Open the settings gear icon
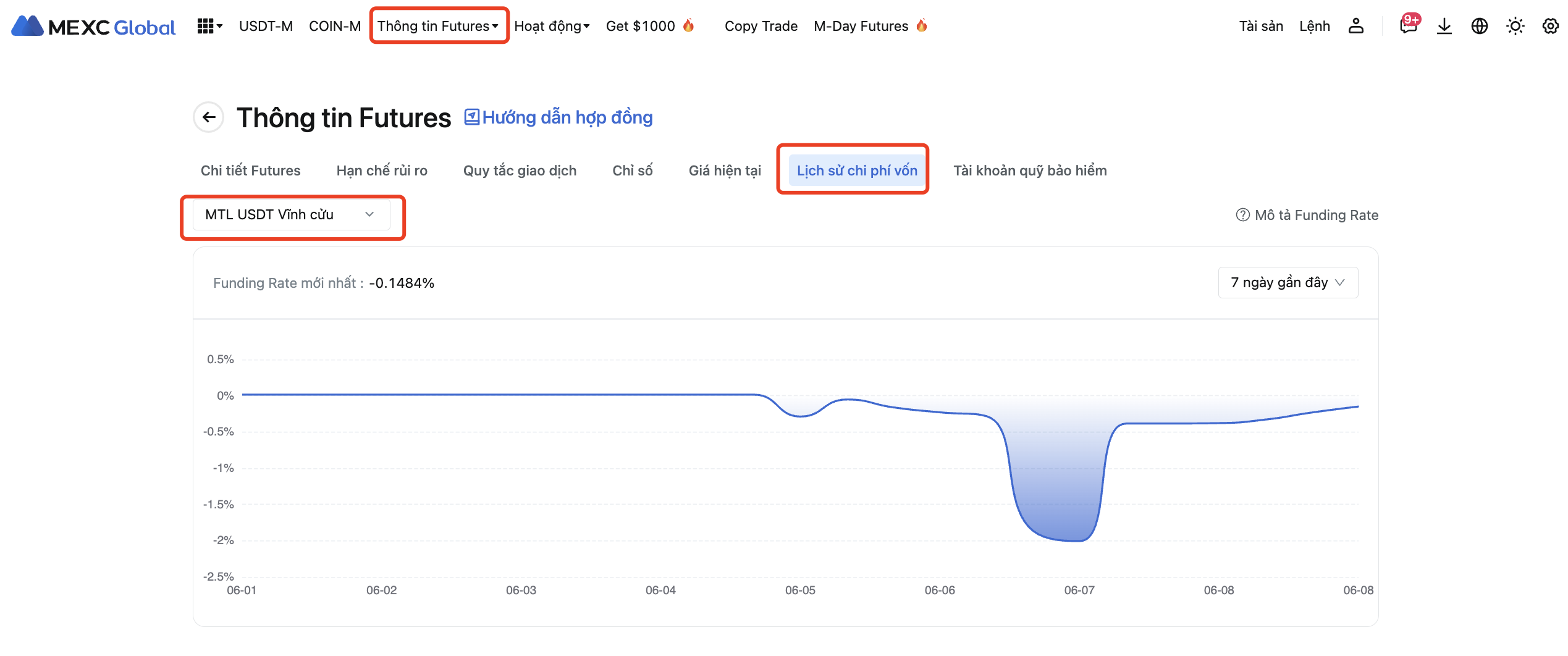Image resolution: width=1568 pixels, height=656 pixels. click(1550, 26)
